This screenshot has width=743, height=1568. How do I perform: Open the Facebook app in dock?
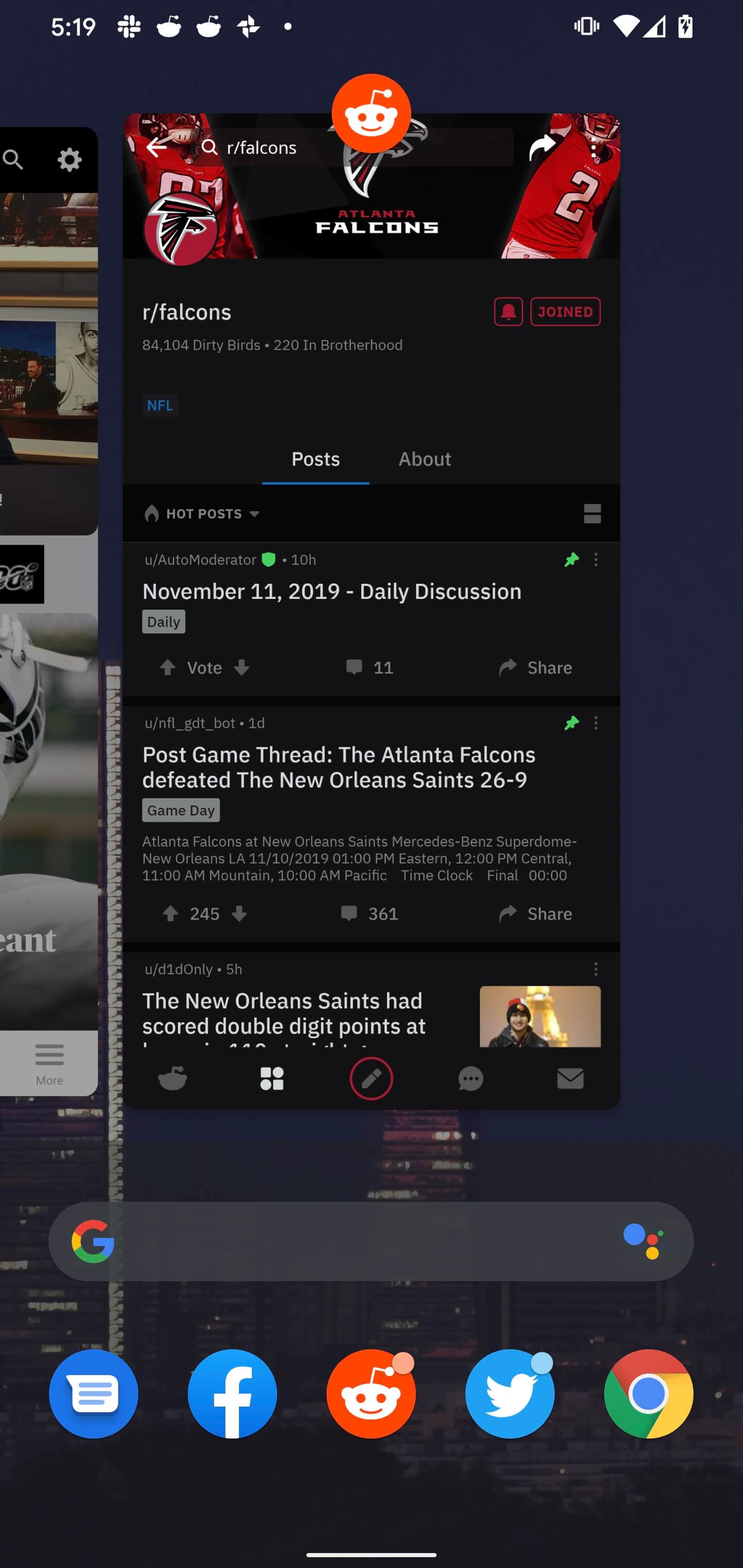(232, 1394)
